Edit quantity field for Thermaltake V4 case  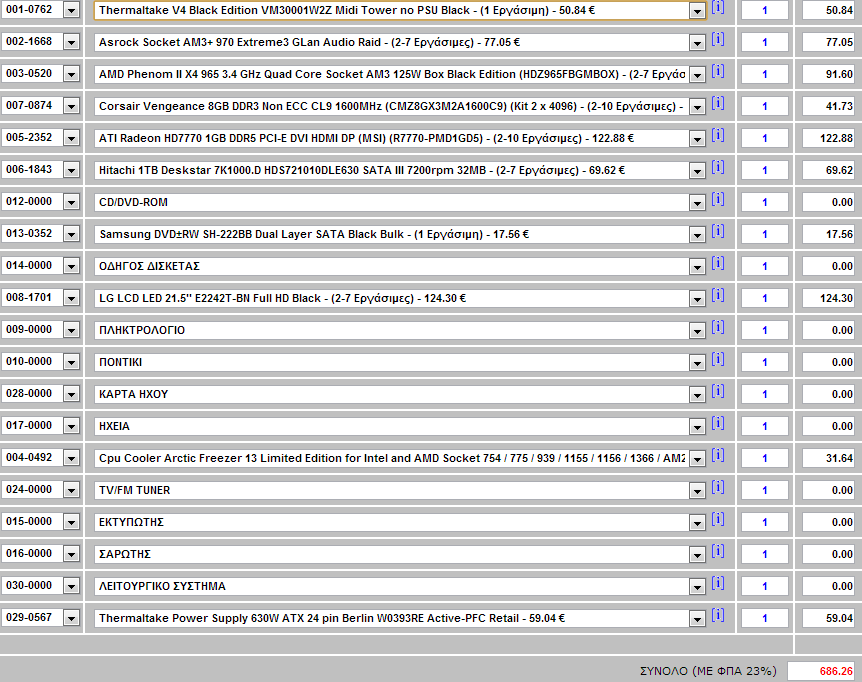point(765,10)
